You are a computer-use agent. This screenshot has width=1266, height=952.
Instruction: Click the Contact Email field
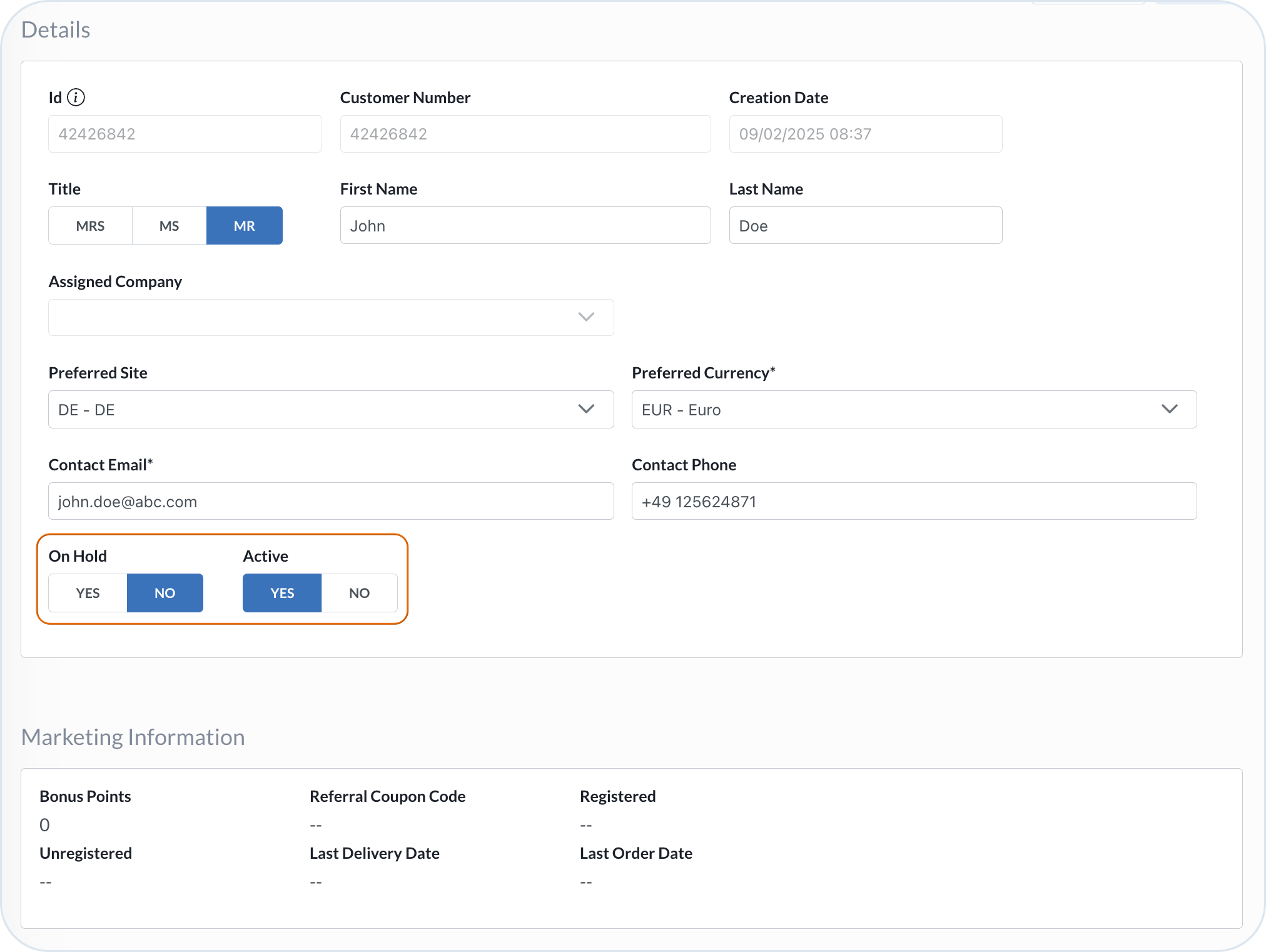pyautogui.click(x=330, y=502)
